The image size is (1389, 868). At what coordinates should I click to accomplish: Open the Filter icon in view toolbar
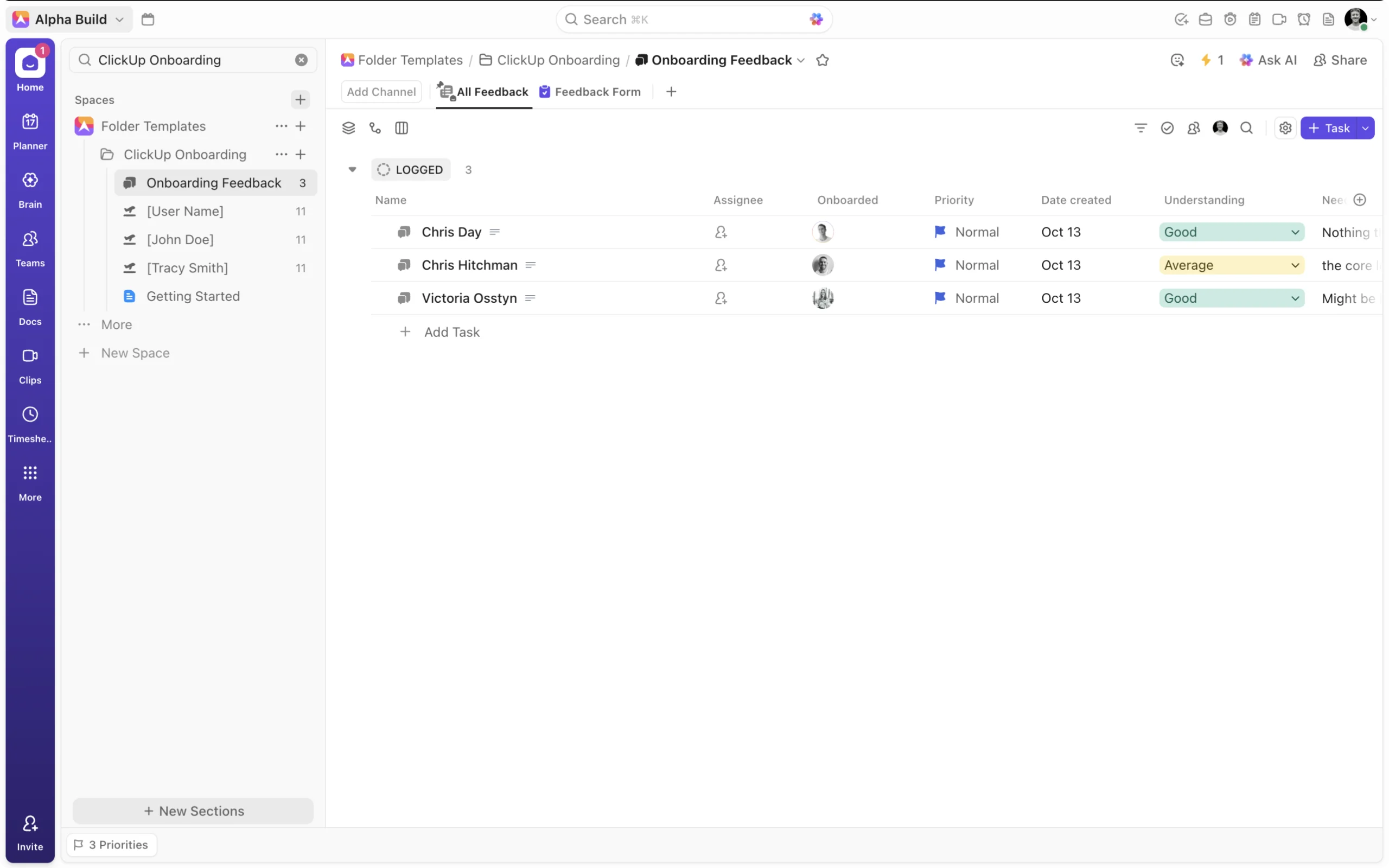point(1140,128)
